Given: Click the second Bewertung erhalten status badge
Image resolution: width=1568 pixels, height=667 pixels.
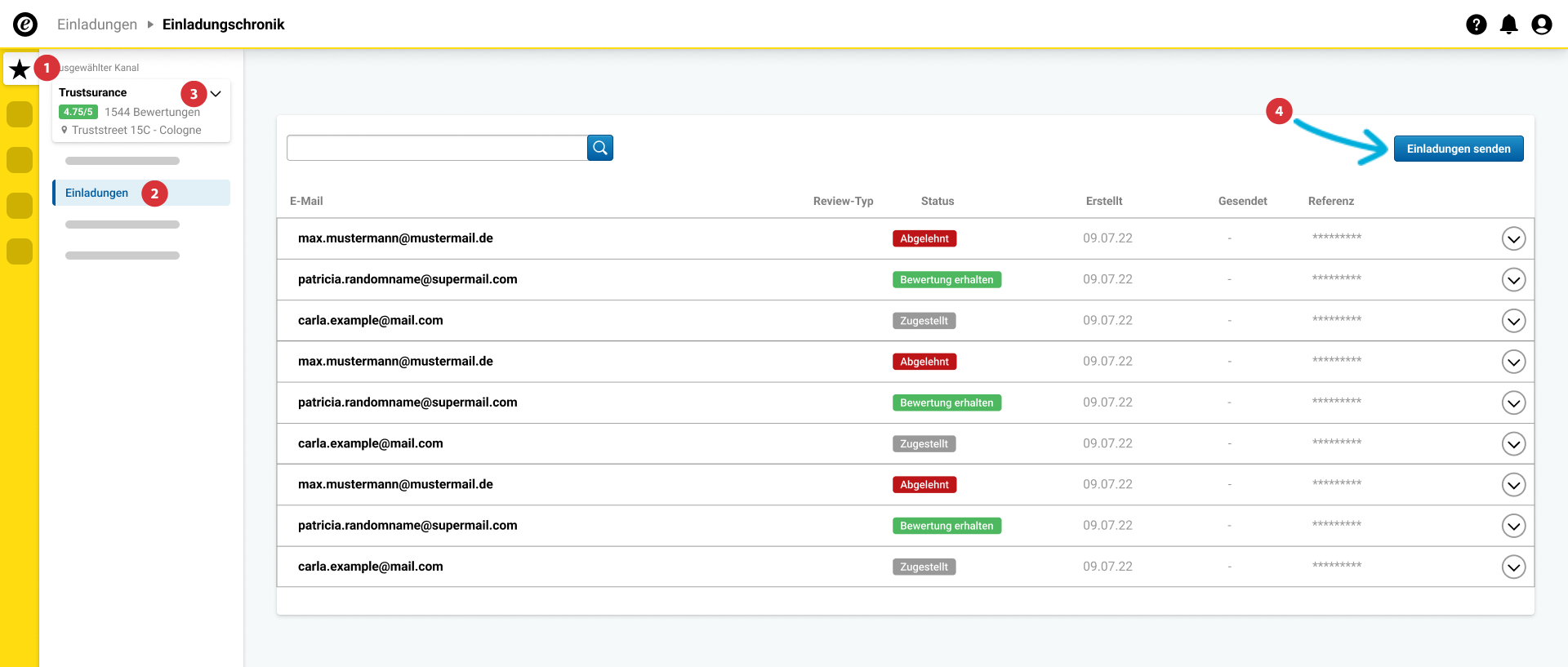Looking at the screenshot, I should (947, 402).
